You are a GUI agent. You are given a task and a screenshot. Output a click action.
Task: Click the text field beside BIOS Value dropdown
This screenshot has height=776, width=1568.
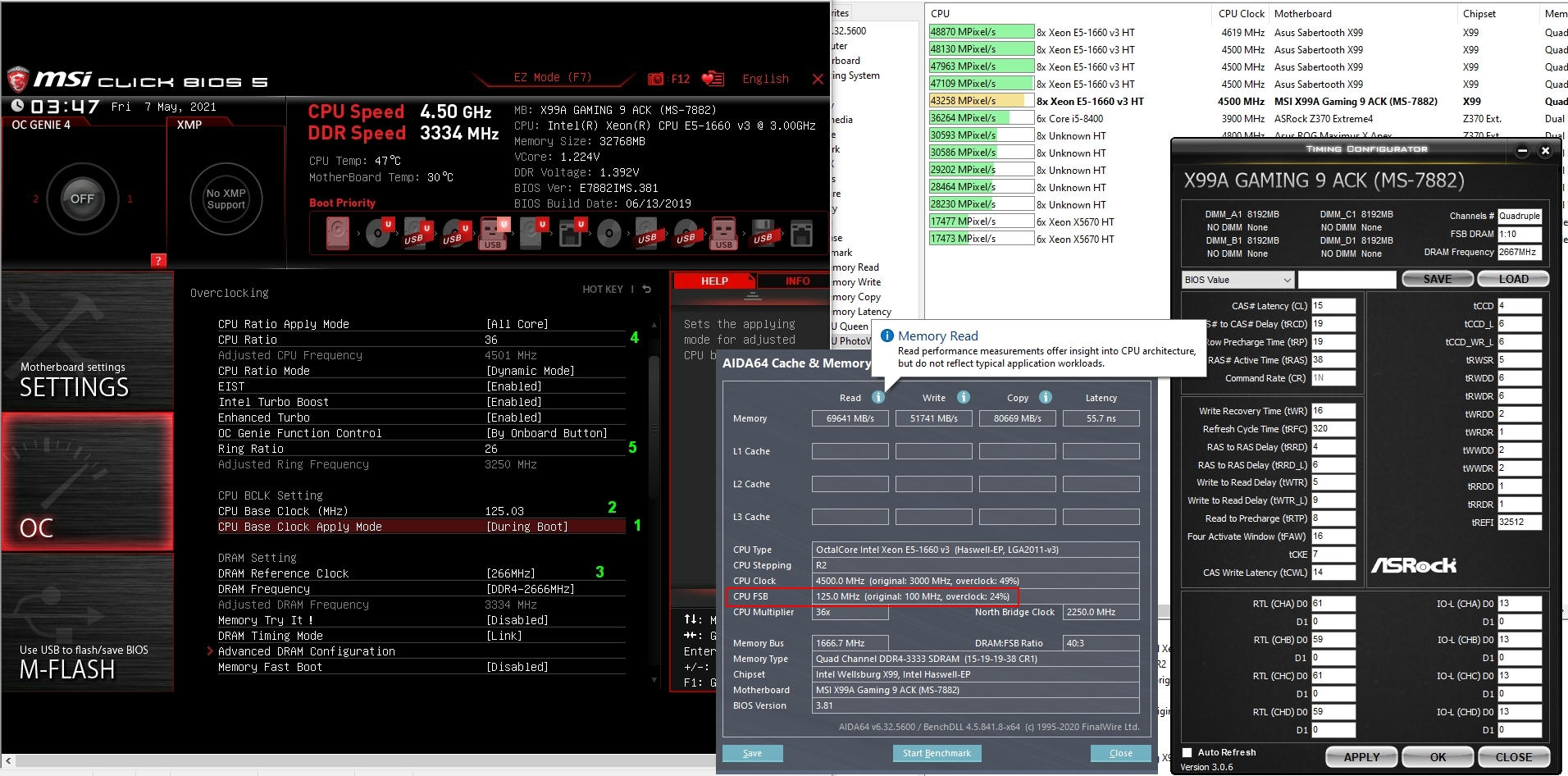point(1347,280)
